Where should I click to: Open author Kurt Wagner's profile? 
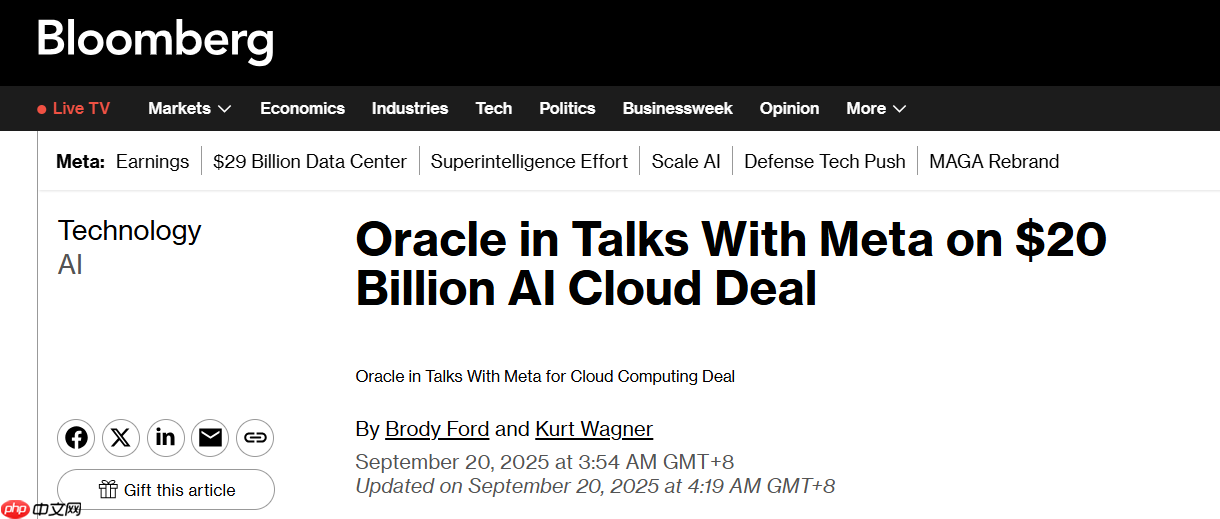coord(594,429)
